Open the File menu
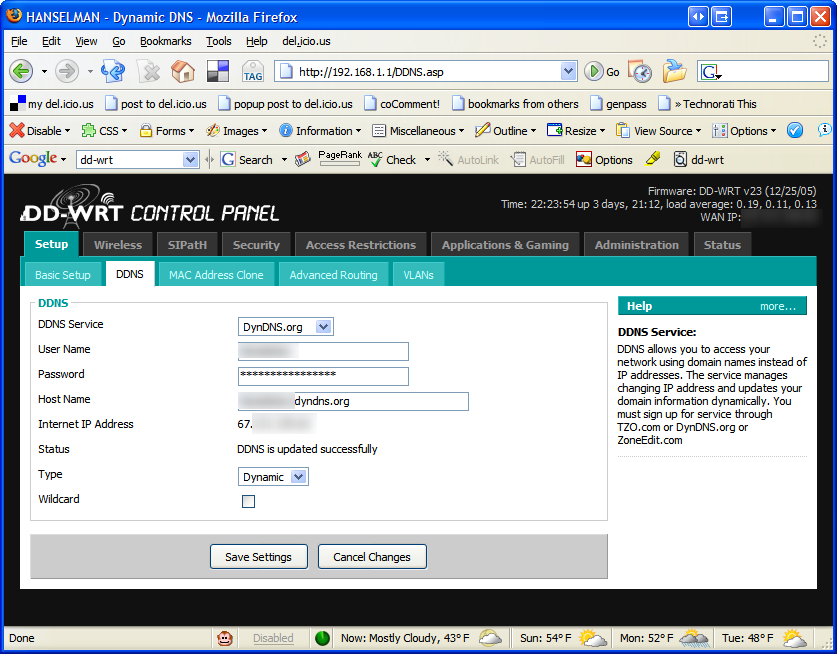837x654 pixels. (x=19, y=41)
